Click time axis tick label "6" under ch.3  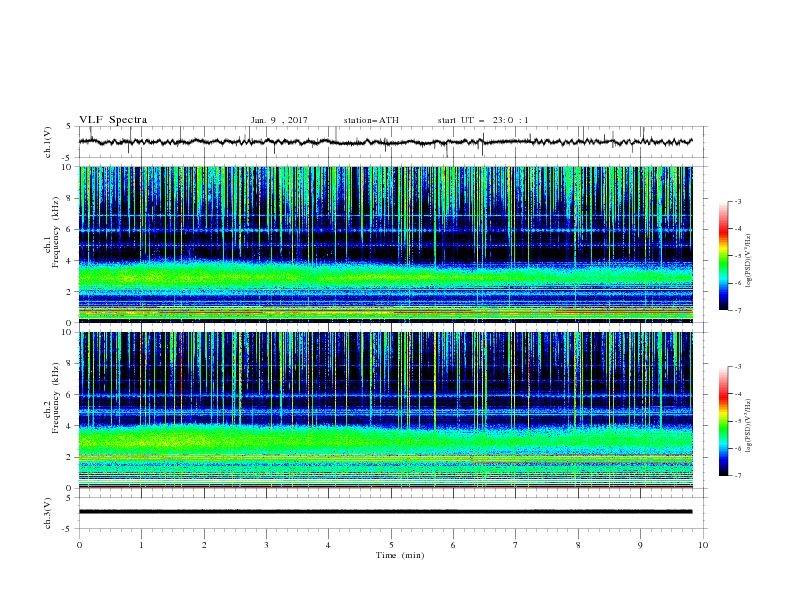(454, 545)
